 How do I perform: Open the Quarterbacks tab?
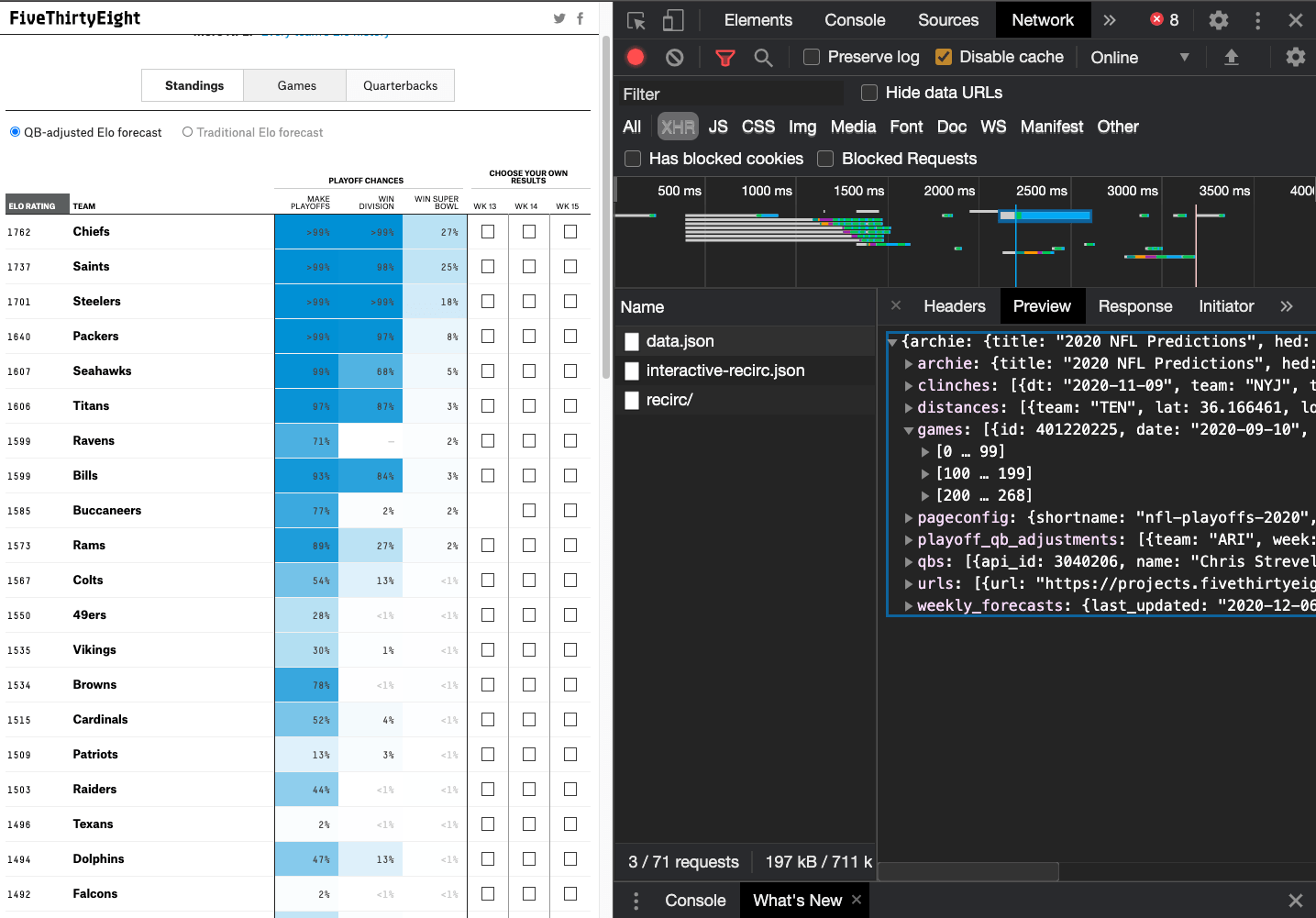400,84
